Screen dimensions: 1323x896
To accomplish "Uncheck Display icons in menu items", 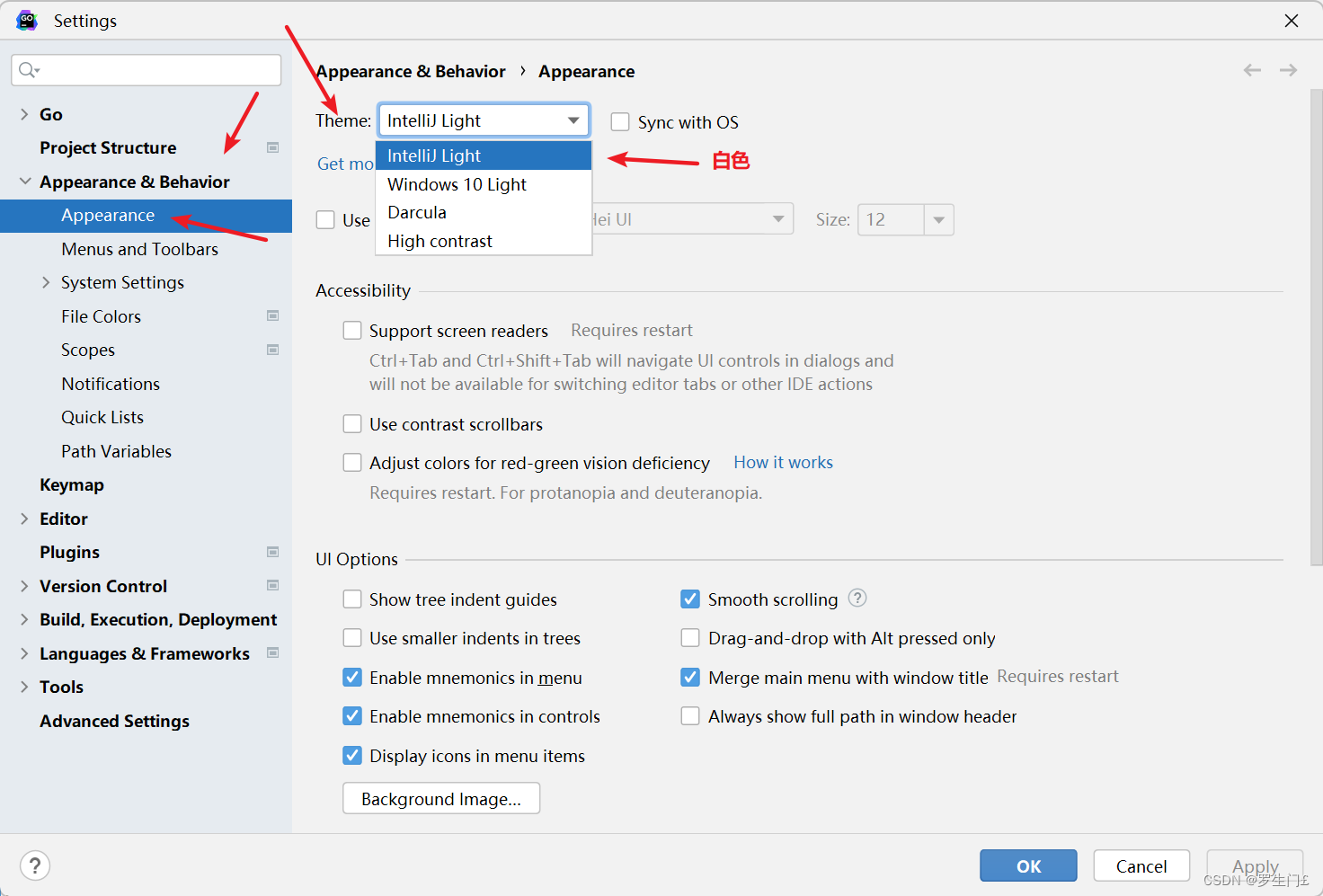I will 352,756.
